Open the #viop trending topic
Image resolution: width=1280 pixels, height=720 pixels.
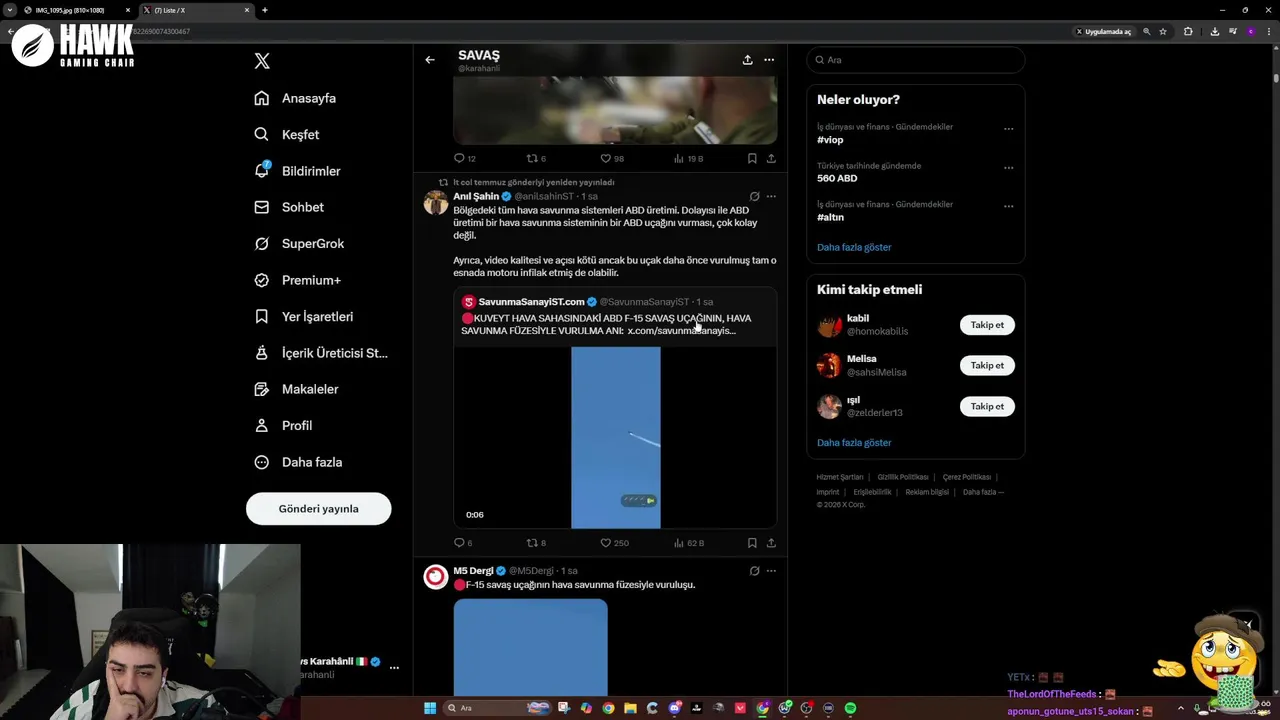pos(830,140)
